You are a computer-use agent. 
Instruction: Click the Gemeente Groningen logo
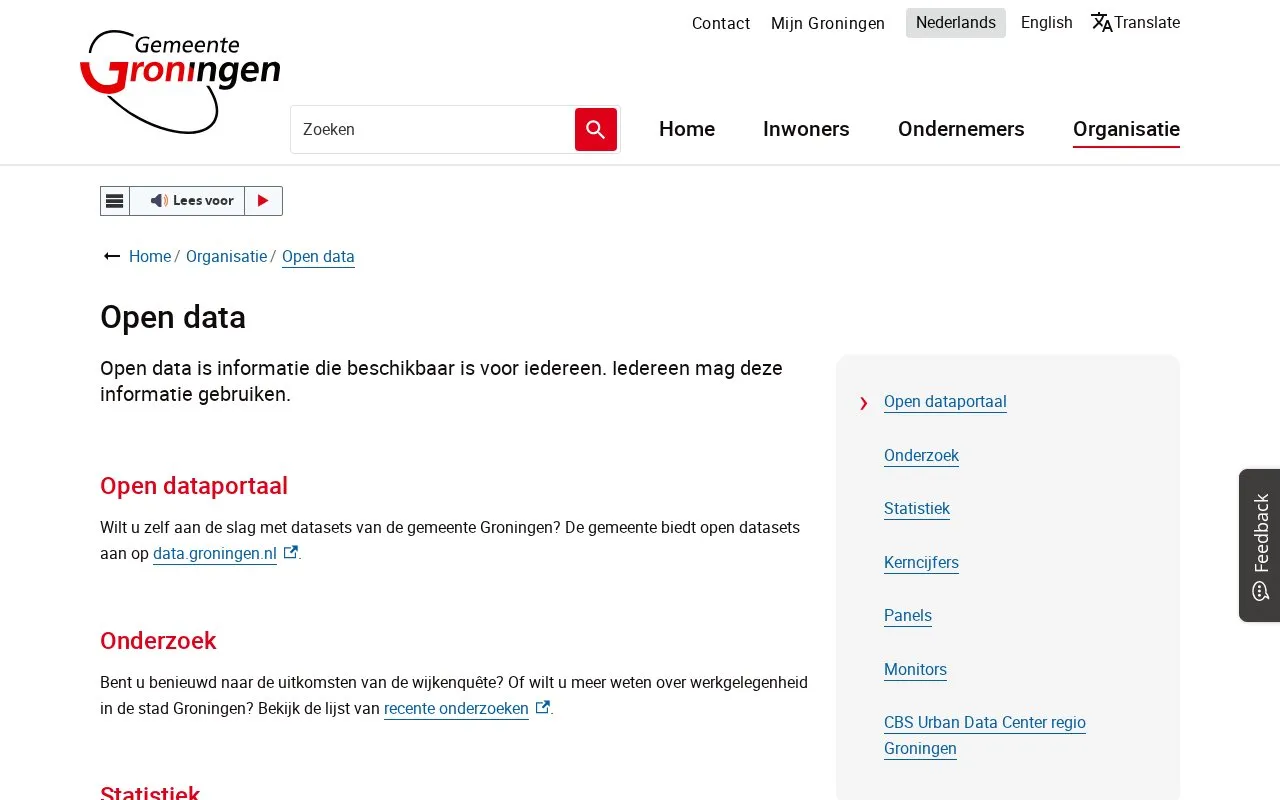click(x=180, y=82)
